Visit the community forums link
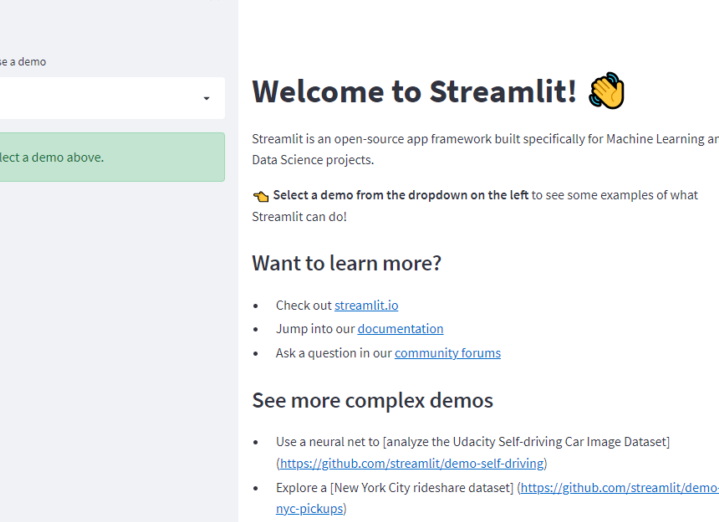 click(447, 353)
